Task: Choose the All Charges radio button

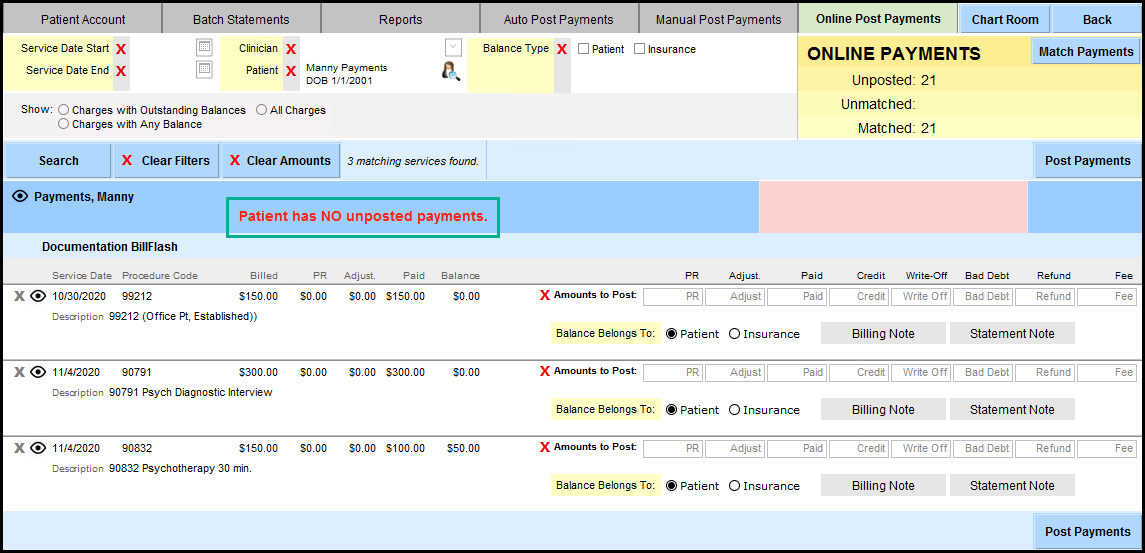Action: point(262,110)
